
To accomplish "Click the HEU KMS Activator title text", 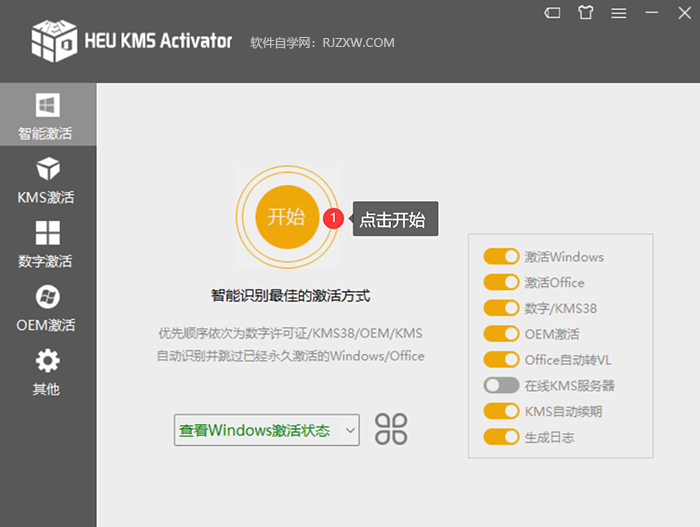I will (x=158, y=41).
